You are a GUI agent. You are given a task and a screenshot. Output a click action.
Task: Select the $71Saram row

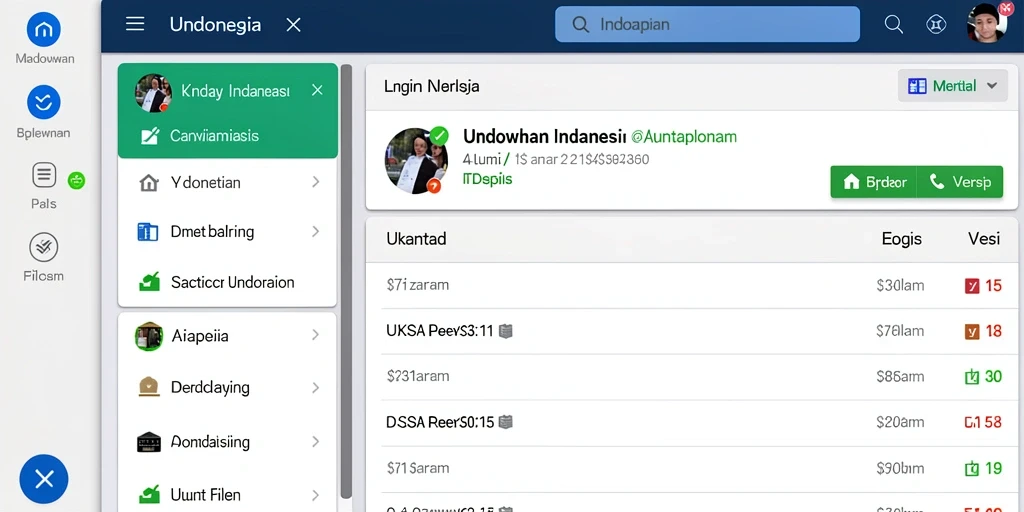point(692,468)
